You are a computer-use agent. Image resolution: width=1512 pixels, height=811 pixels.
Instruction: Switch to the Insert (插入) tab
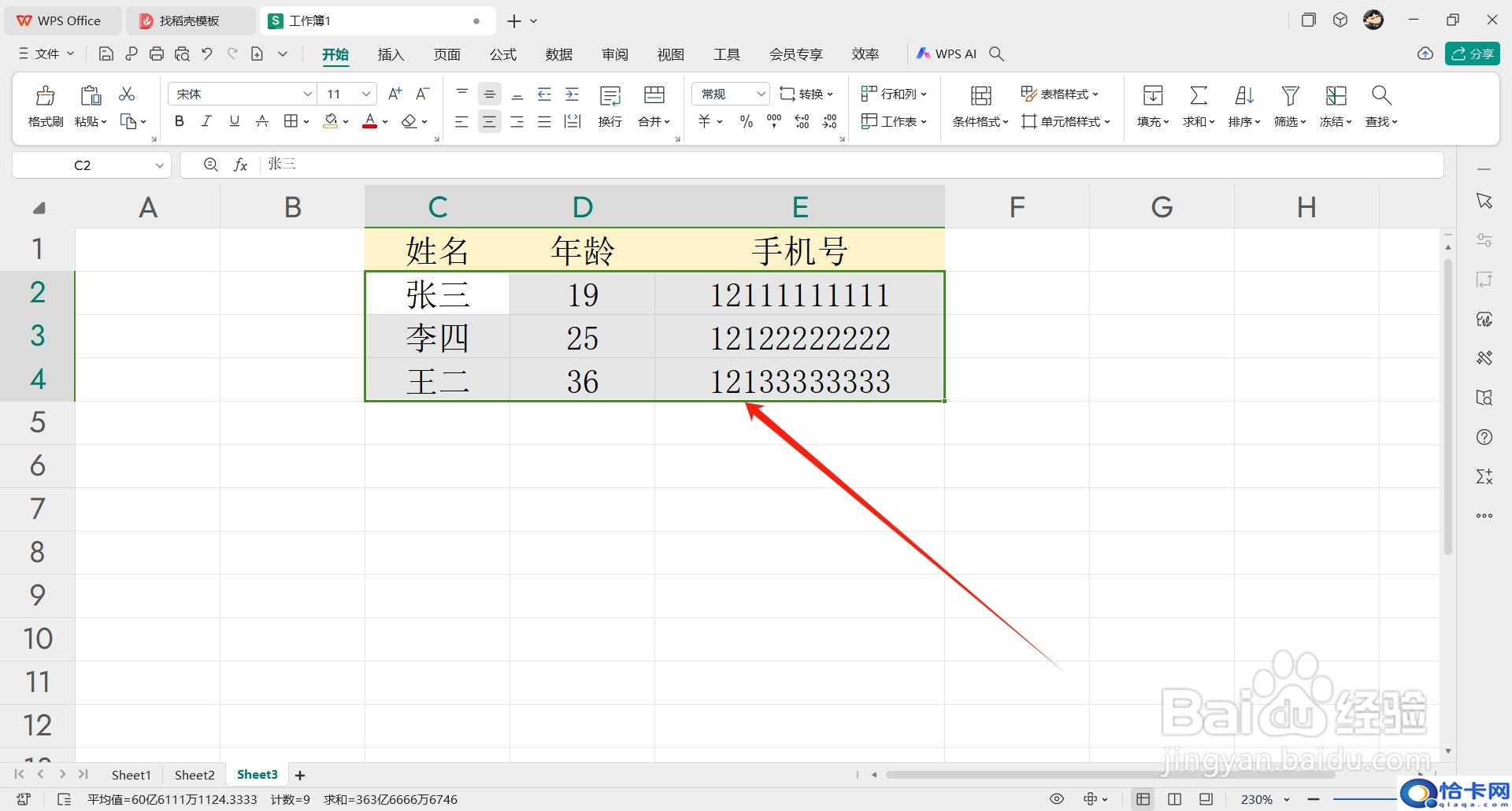pyautogui.click(x=391, y=54)
